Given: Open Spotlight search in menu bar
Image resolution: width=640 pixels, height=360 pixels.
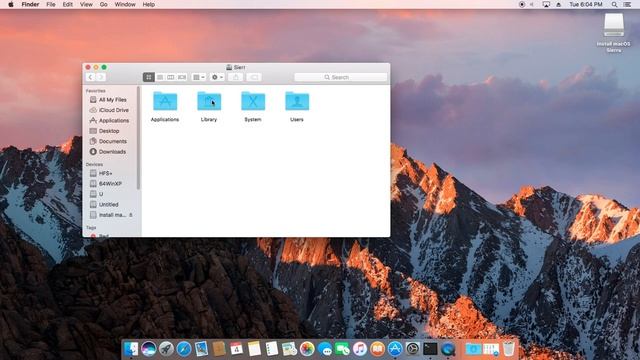Looking at the screenshot, I should point(614,4).
